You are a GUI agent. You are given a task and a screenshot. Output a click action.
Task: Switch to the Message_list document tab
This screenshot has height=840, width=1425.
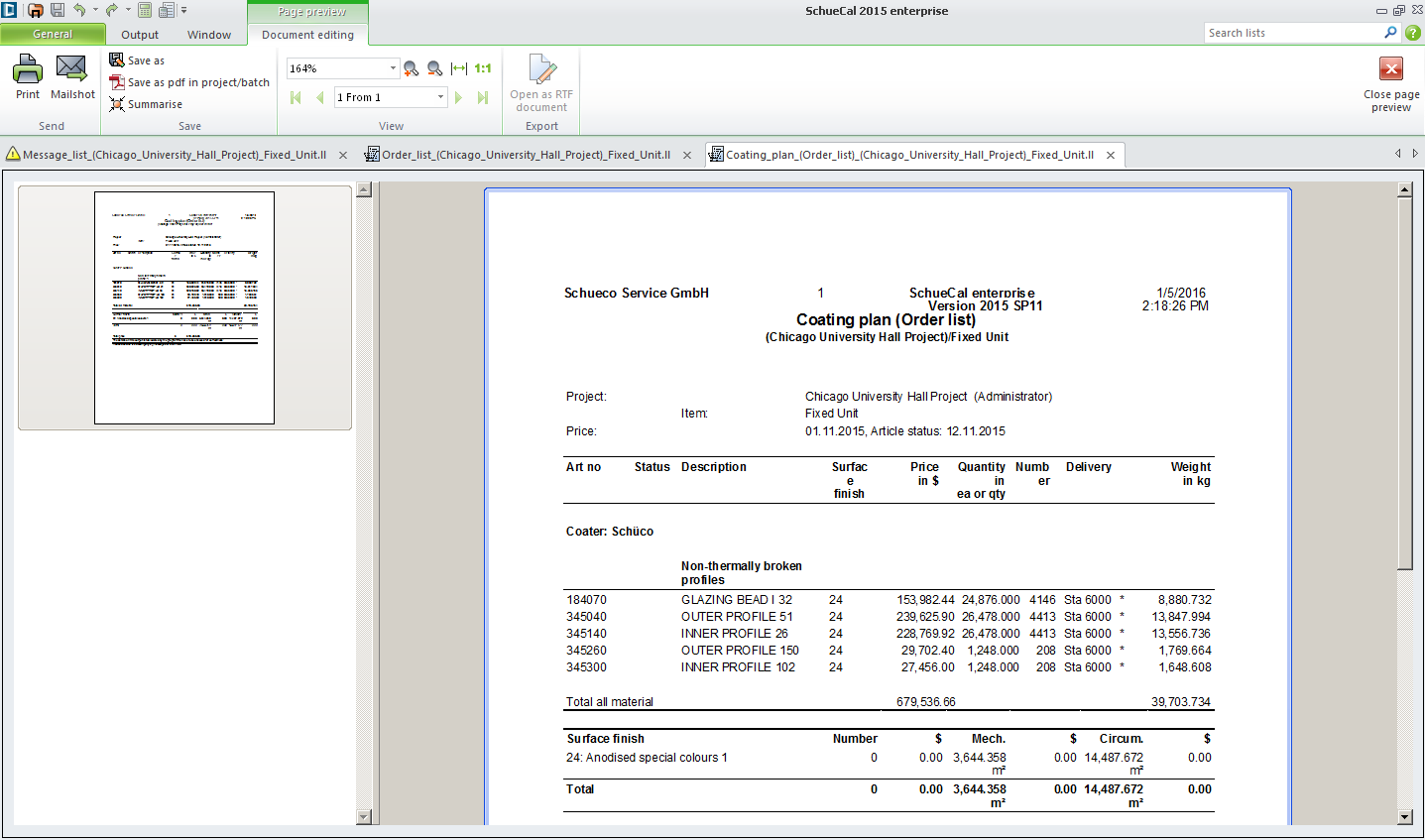point(174,155)
